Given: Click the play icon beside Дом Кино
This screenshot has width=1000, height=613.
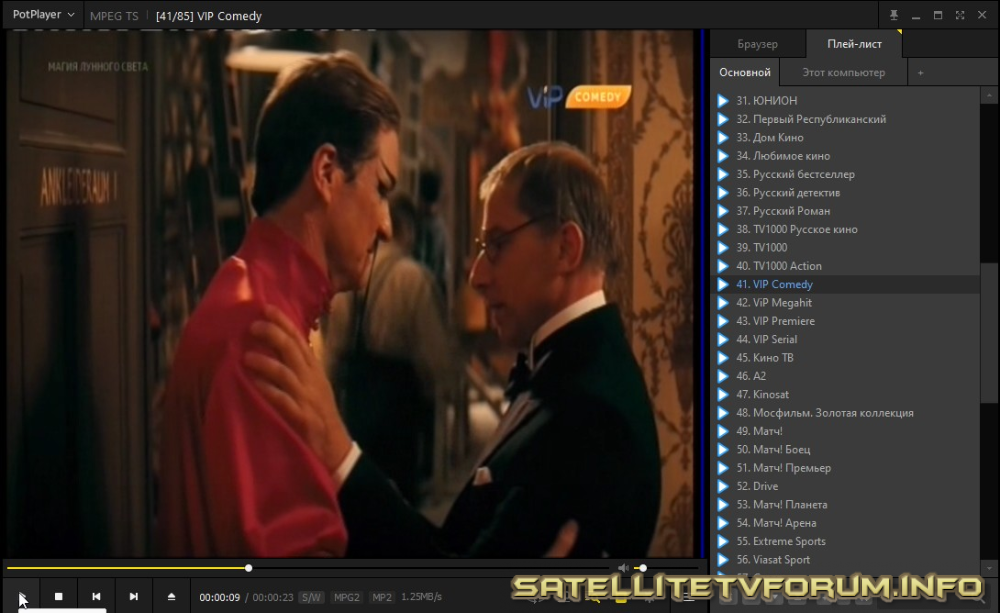Looking at the screenshot, I should [x=723, y=138].
